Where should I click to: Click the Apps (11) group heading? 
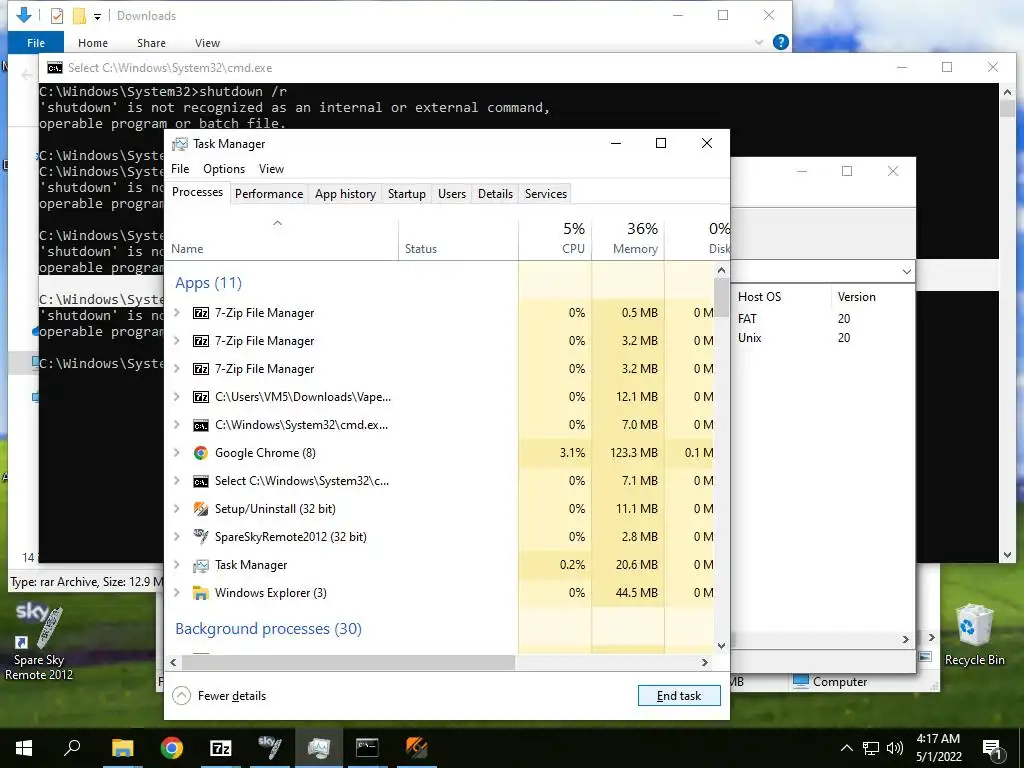(x=208, y=283)
